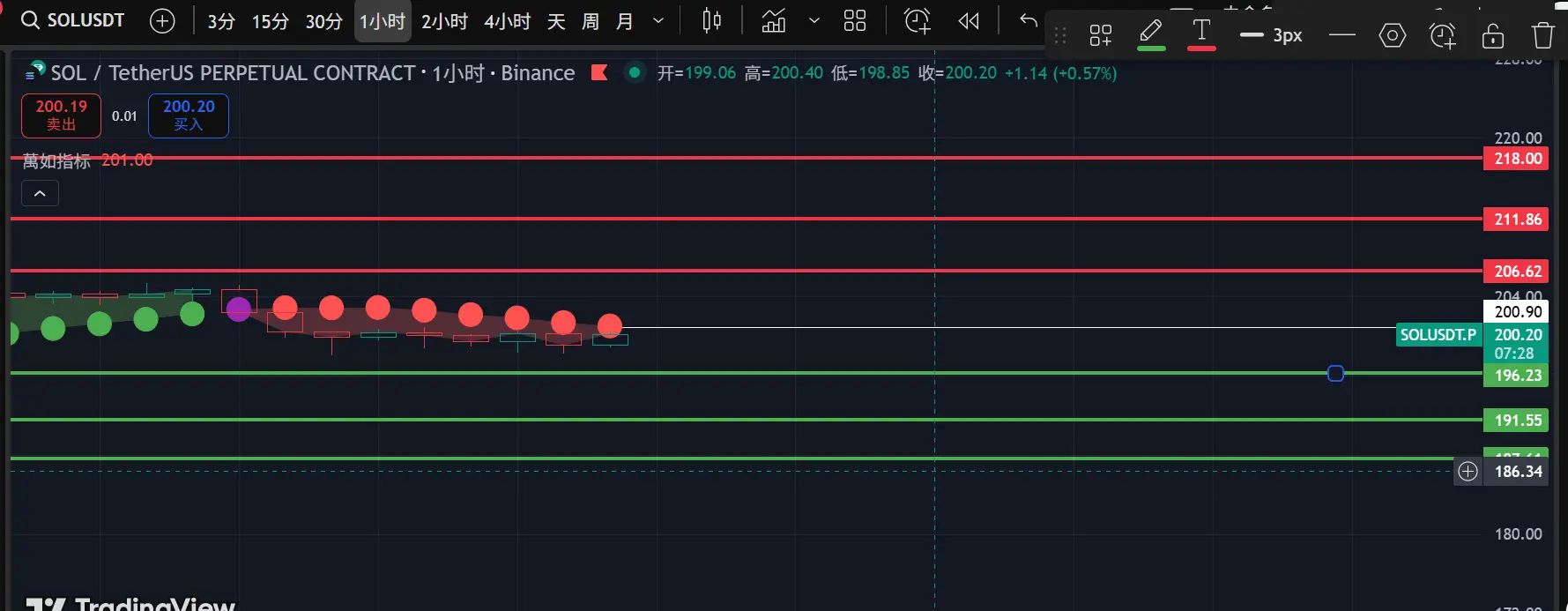Viewport: 1568px width, 611px height.
Task: Add alert for the selected horizontal line
Action: coord(1443,35)
